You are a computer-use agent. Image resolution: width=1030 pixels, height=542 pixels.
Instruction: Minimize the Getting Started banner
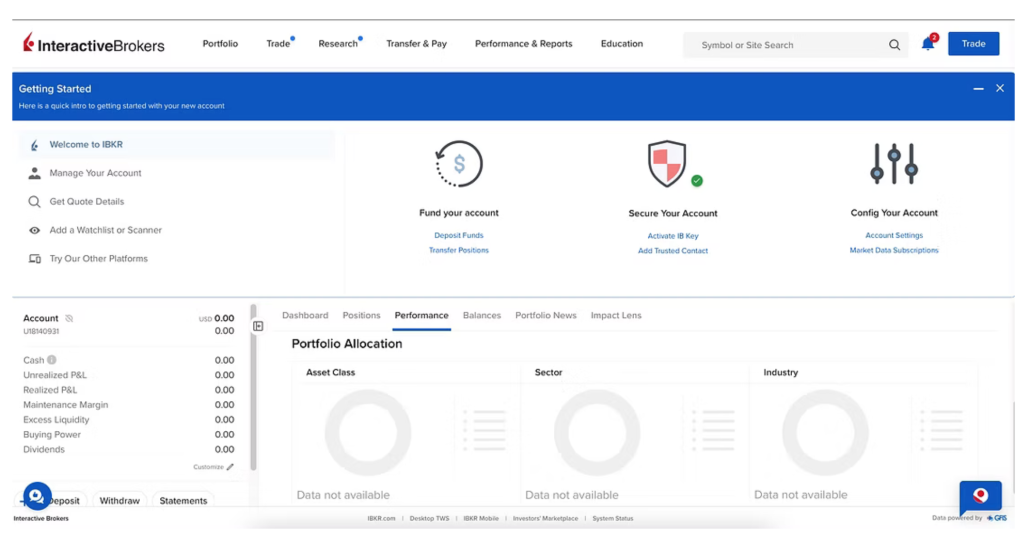pos(978,89)
